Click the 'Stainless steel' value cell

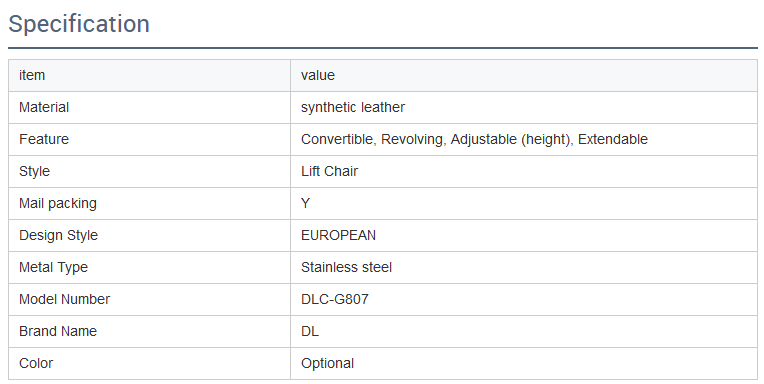524,268
